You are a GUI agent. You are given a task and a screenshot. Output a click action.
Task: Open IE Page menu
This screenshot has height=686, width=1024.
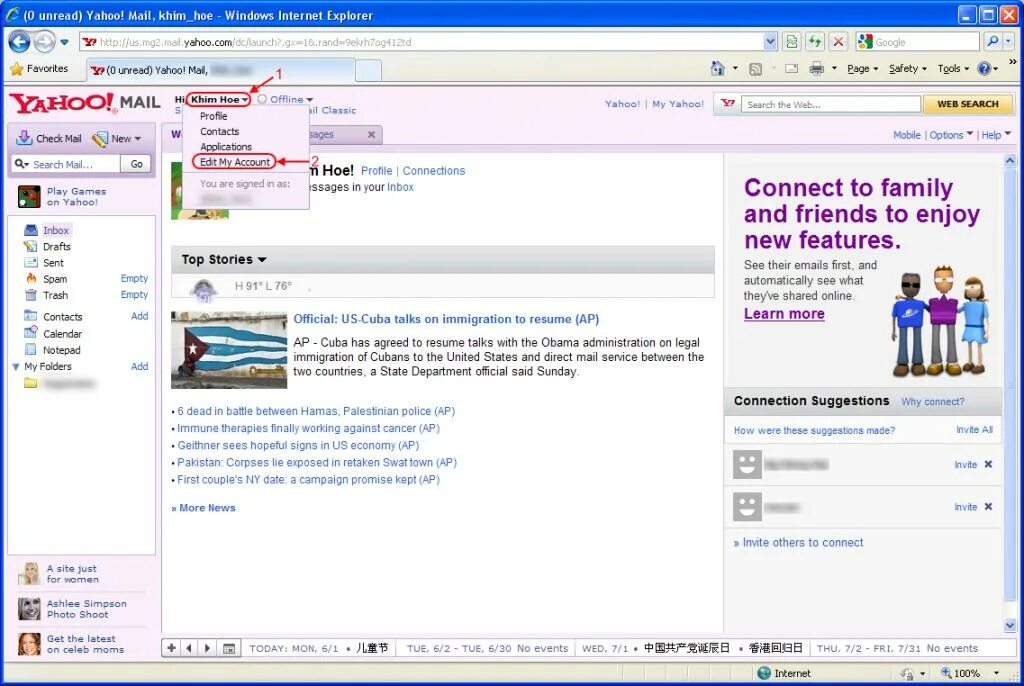pos(862,69)
